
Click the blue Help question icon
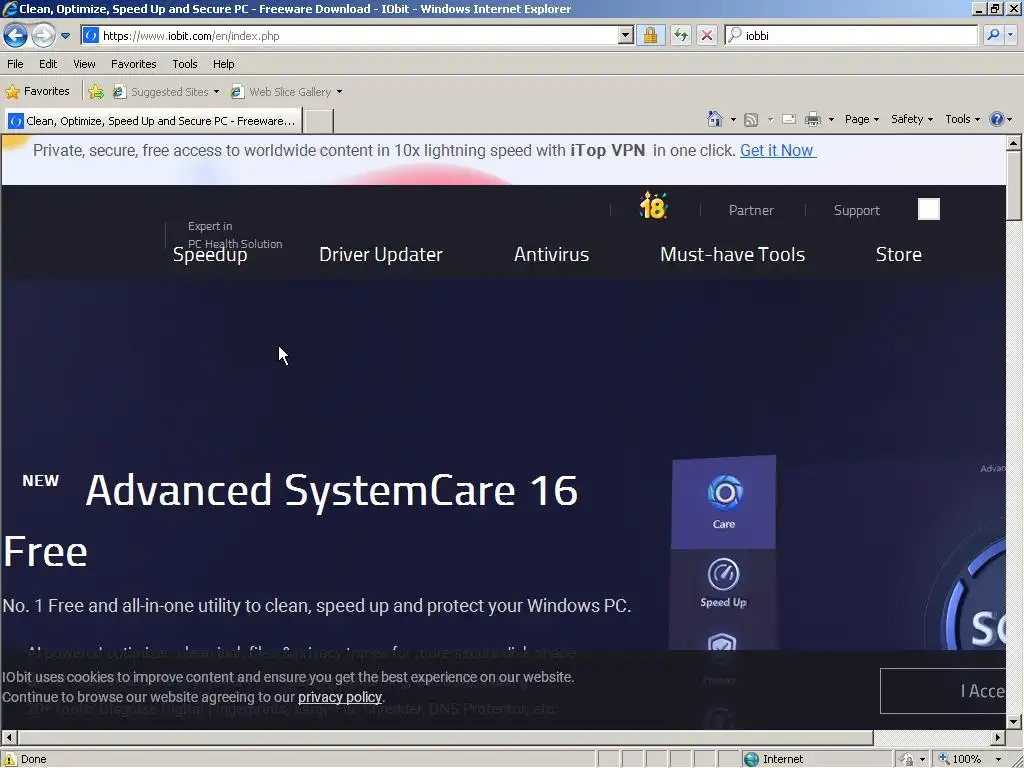click(996, 119)
